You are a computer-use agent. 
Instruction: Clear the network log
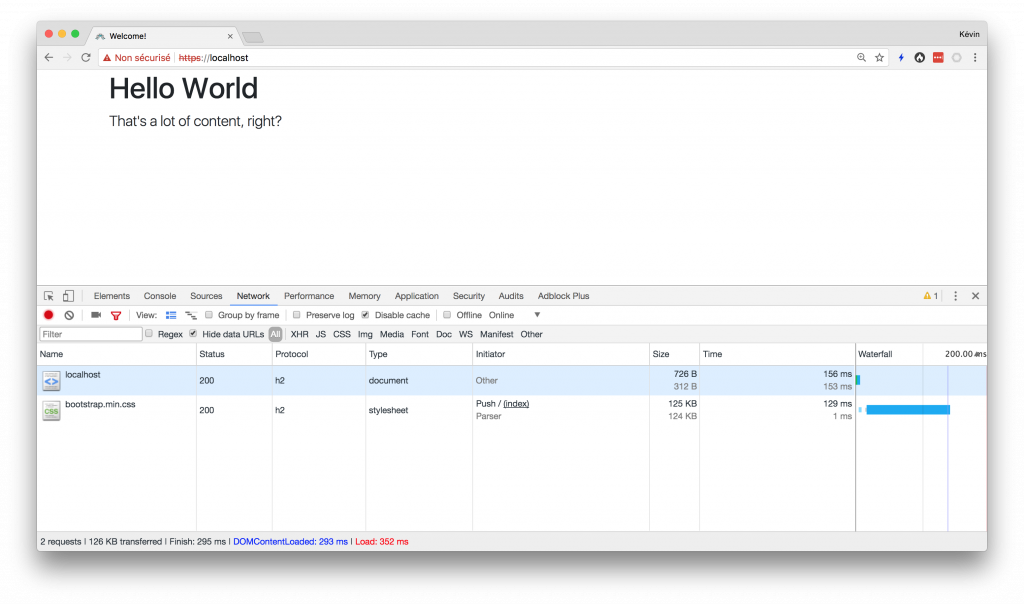click(69, 315)
